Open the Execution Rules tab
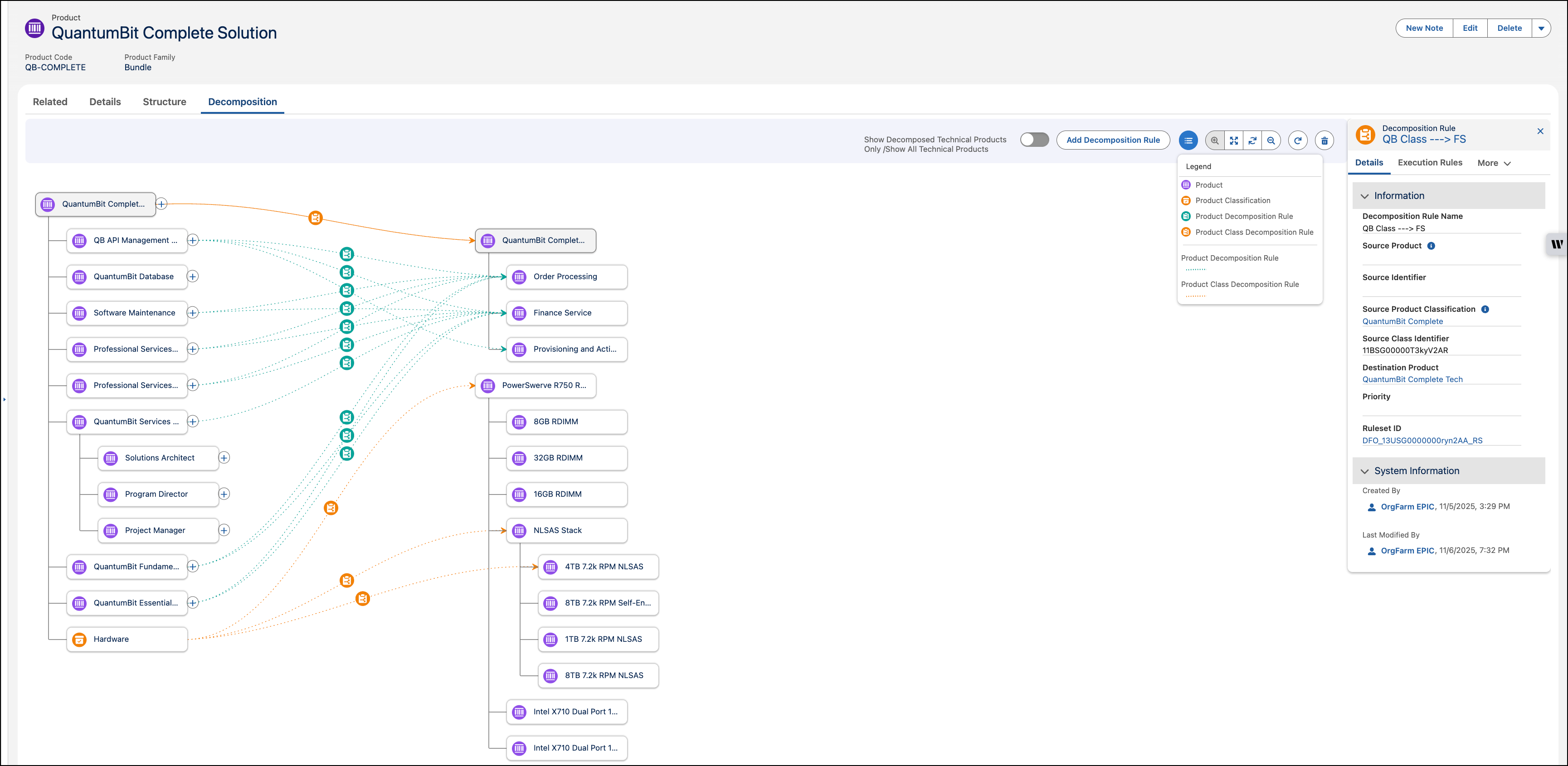Image resolution: width=1568 pixels, height=766 pixels. click(x=1430, y=162)
